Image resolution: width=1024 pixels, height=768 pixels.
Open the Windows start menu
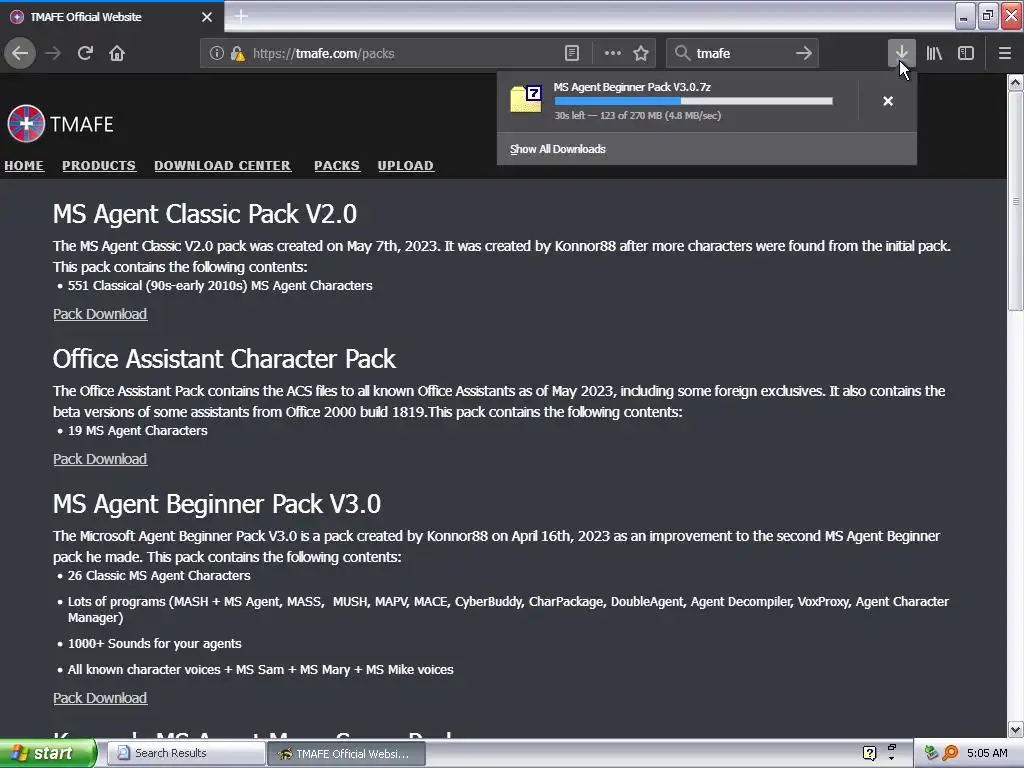point(48,753)
